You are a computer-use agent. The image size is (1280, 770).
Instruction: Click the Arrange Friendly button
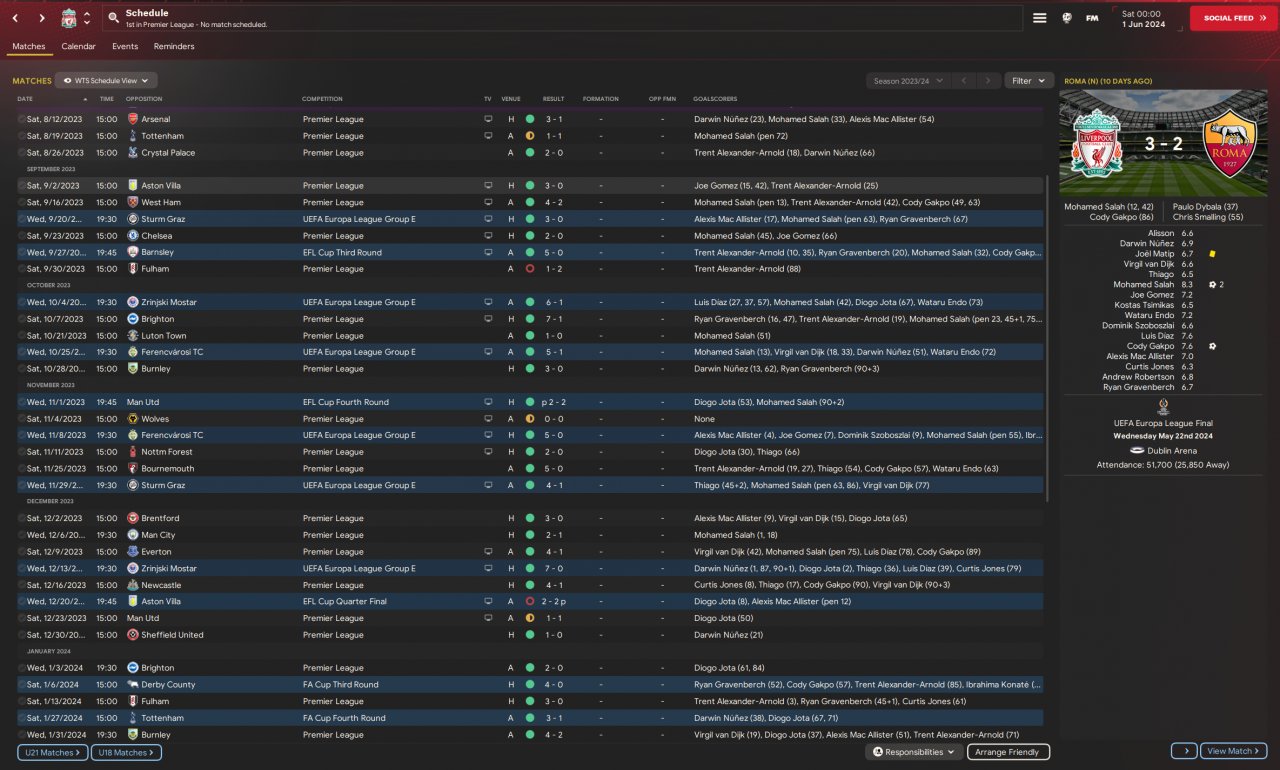[1007, 752]
